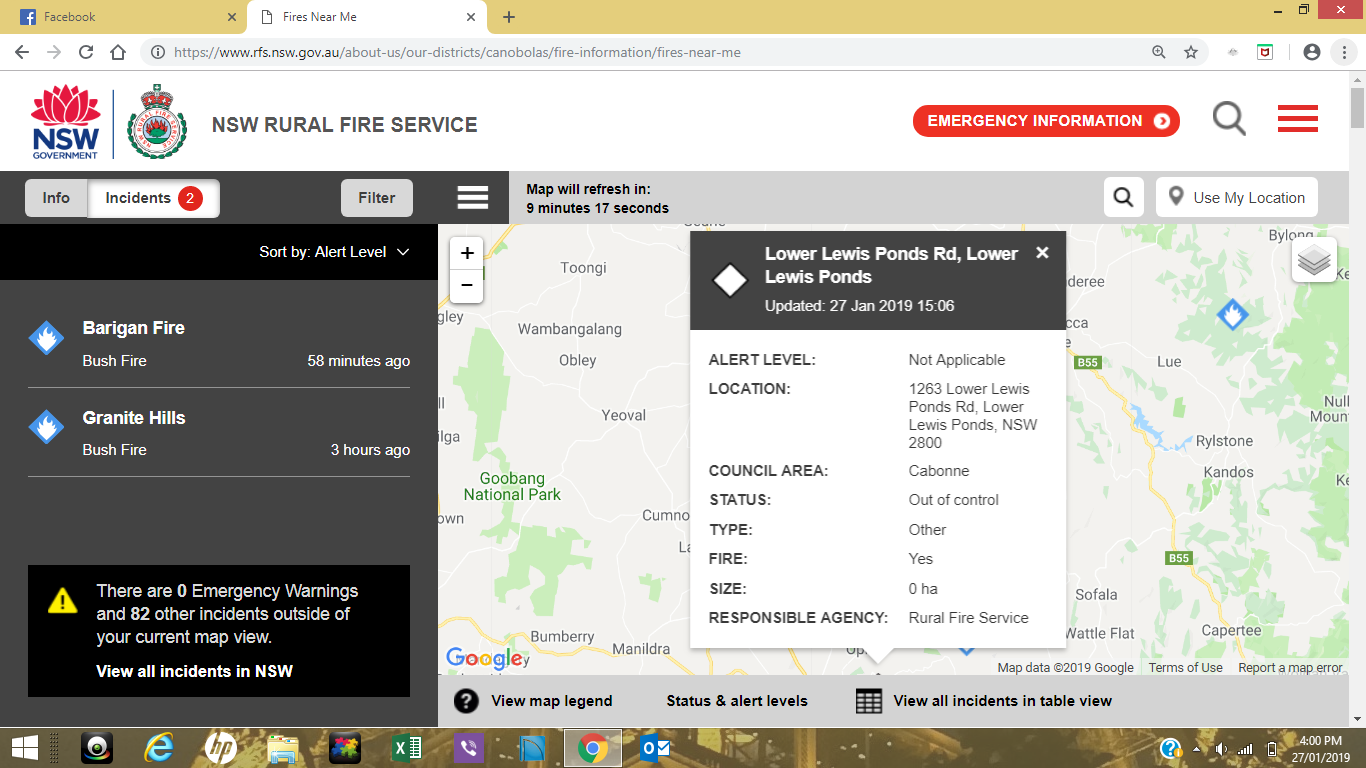
Task: Click Granite Hills' blue flame icon
Action: click(x=46, y=428)
